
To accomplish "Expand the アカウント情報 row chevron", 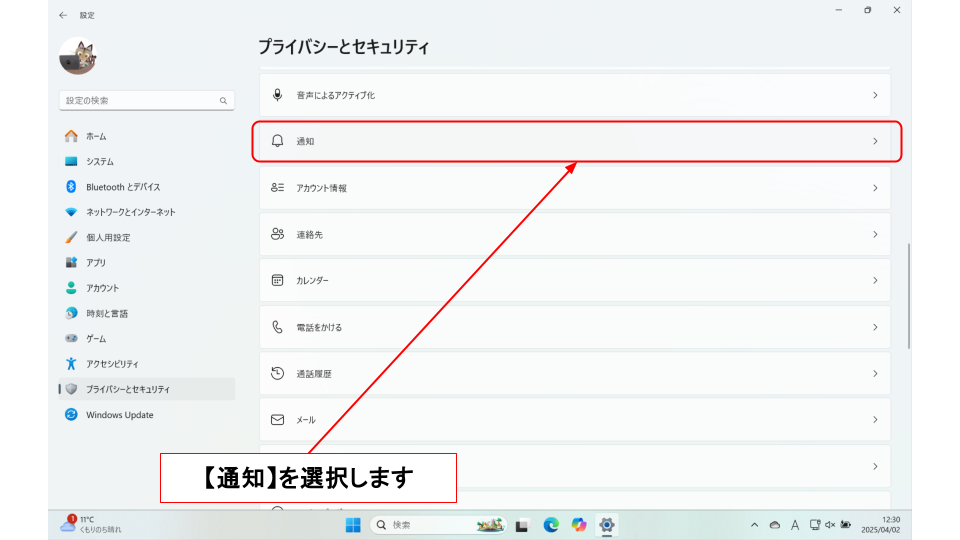I will [x=875, y=188].
